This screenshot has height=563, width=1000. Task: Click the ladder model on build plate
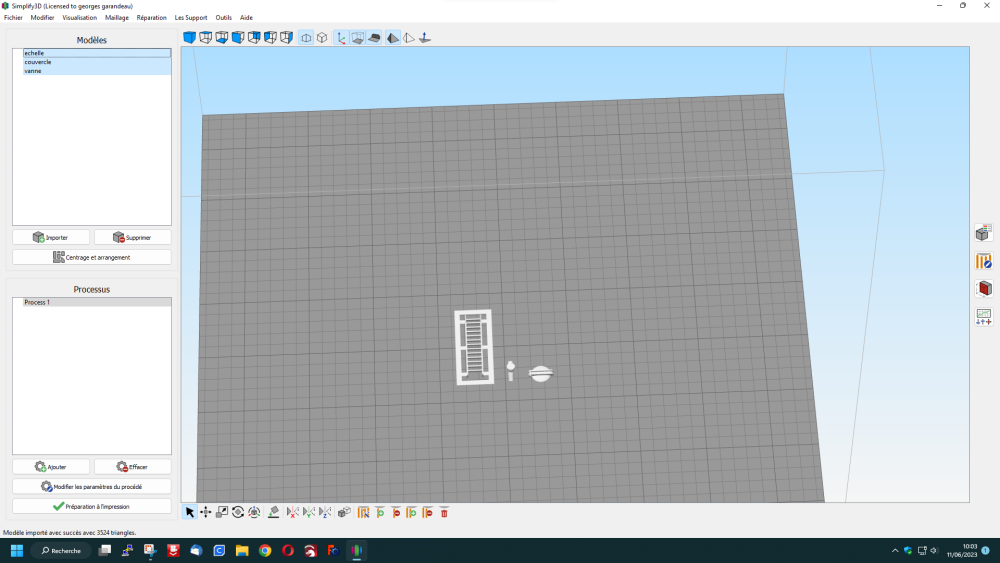[474, 347]
